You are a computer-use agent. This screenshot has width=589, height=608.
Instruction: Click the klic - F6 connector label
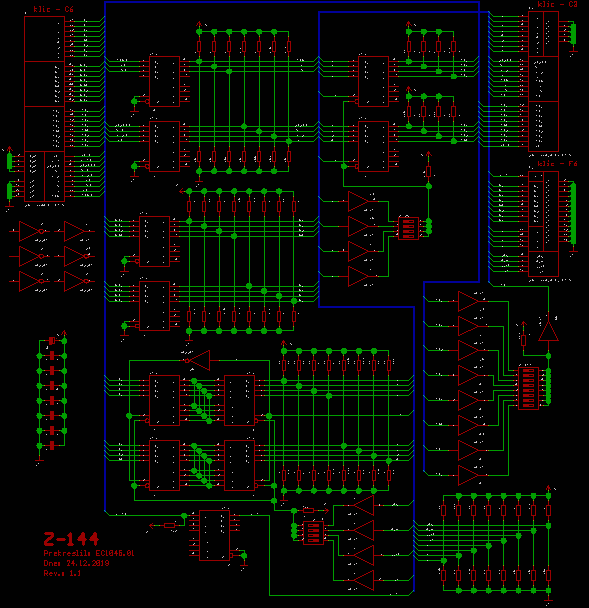[x=557, y=164]
